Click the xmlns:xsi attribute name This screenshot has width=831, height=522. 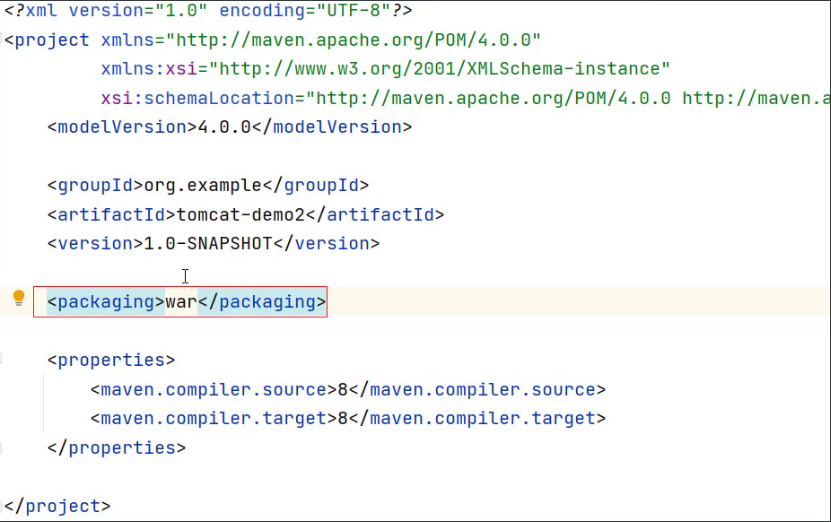pos(149,69)
